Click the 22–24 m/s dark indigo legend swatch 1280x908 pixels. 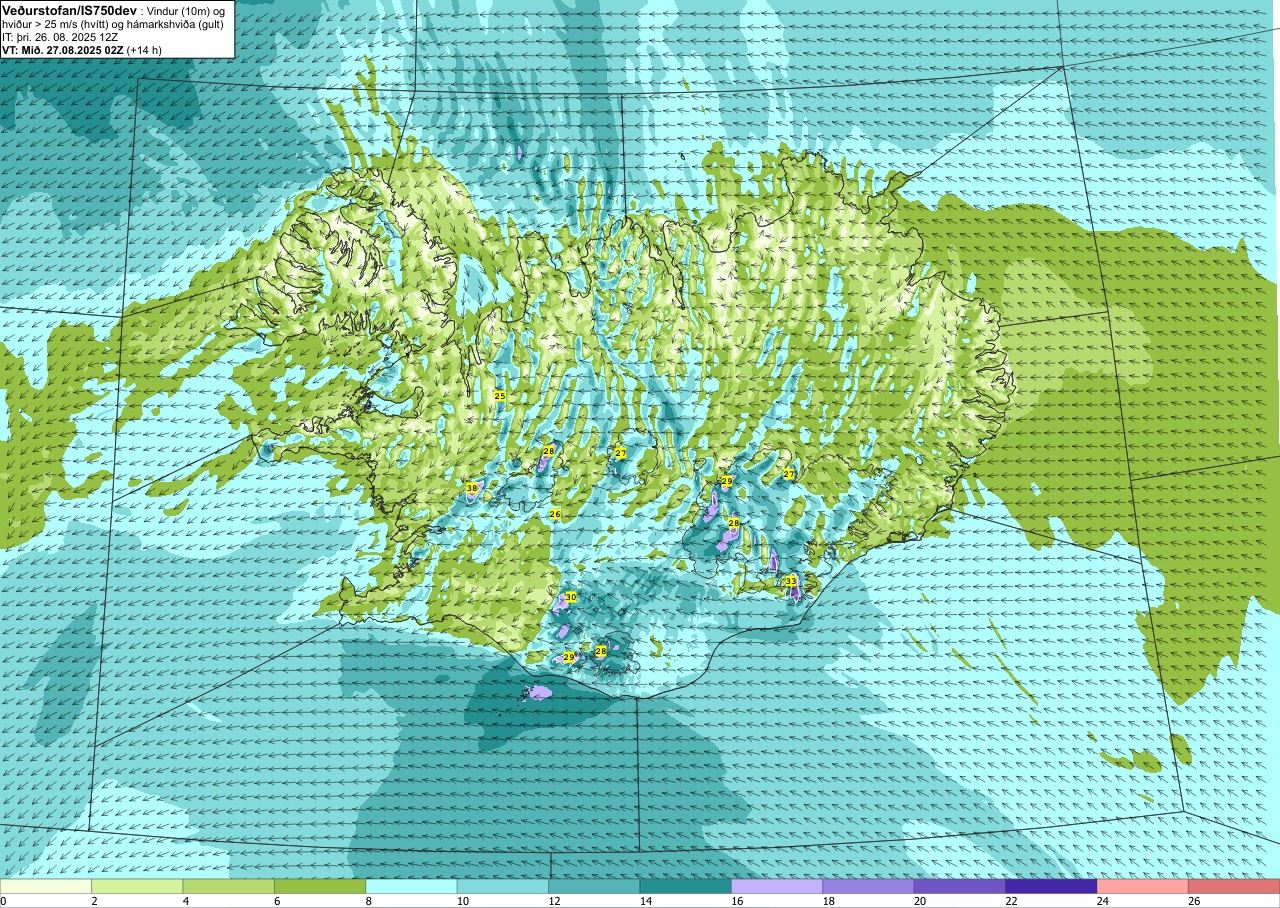point(1051,886)
